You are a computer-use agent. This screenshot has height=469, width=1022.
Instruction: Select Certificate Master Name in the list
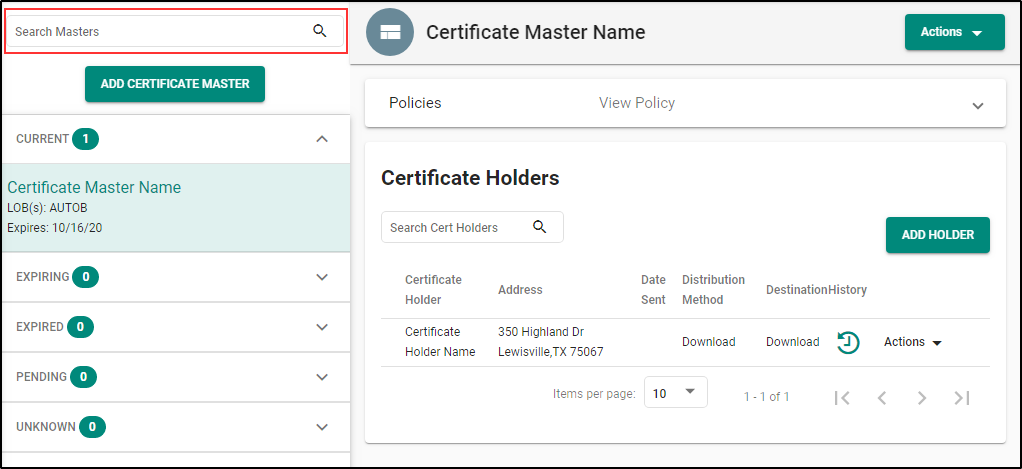click(x=176, y=208)
